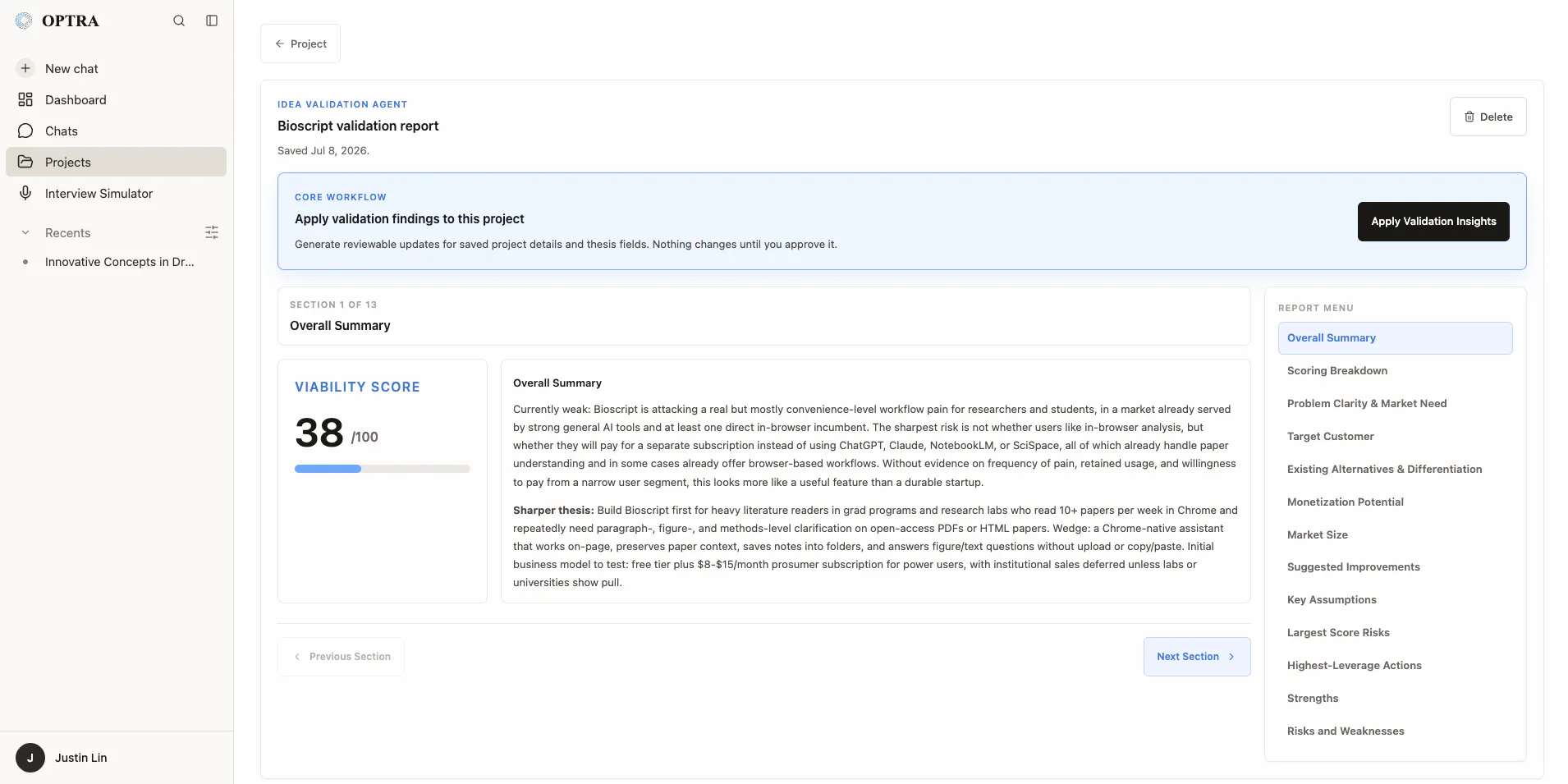The height and width of the screenshot is (784, 1568).
Task: Click the Chats bubble icon
Action: (x=25, y=131)
